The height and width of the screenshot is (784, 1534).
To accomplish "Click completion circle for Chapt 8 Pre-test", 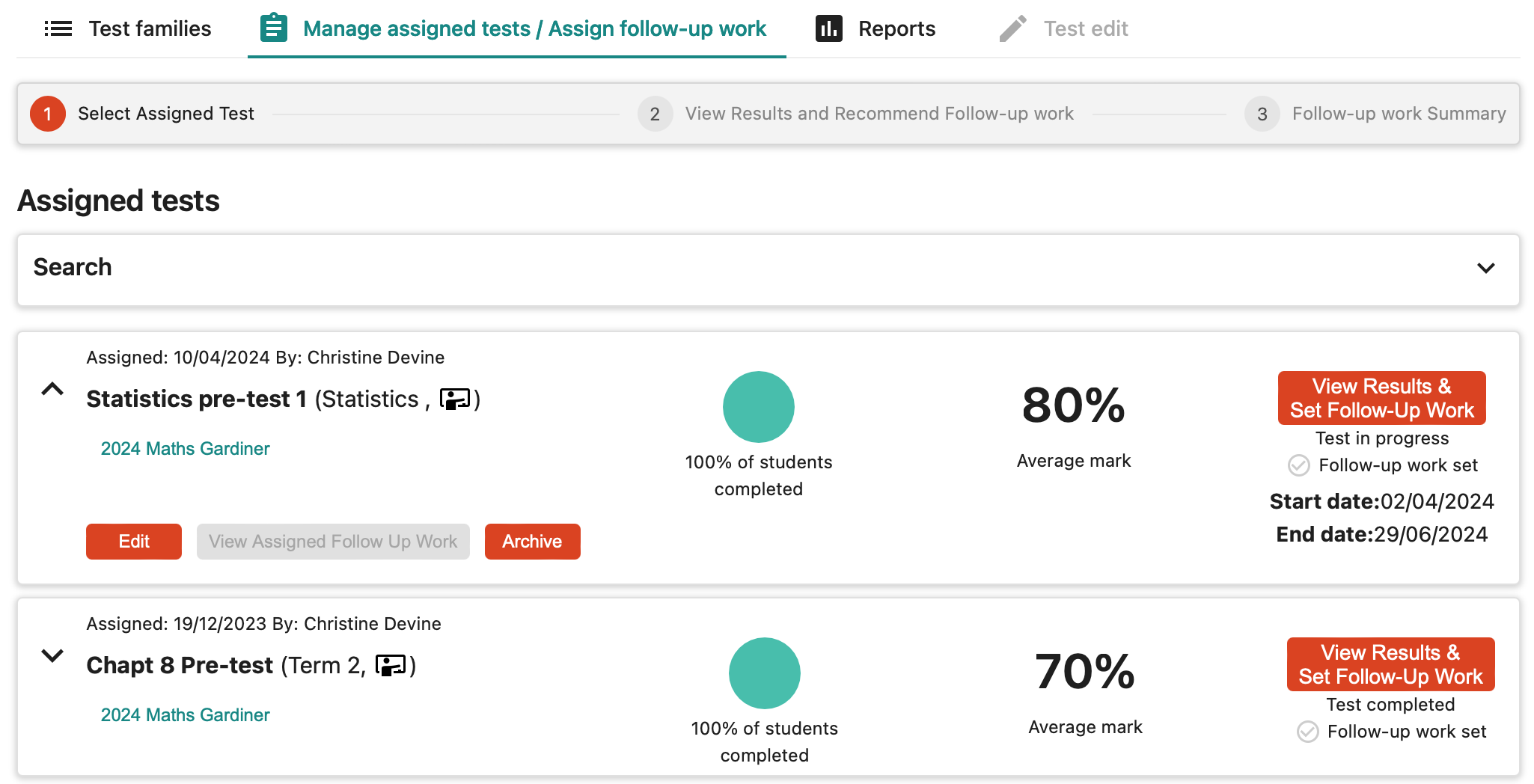I will coord(765,673).
